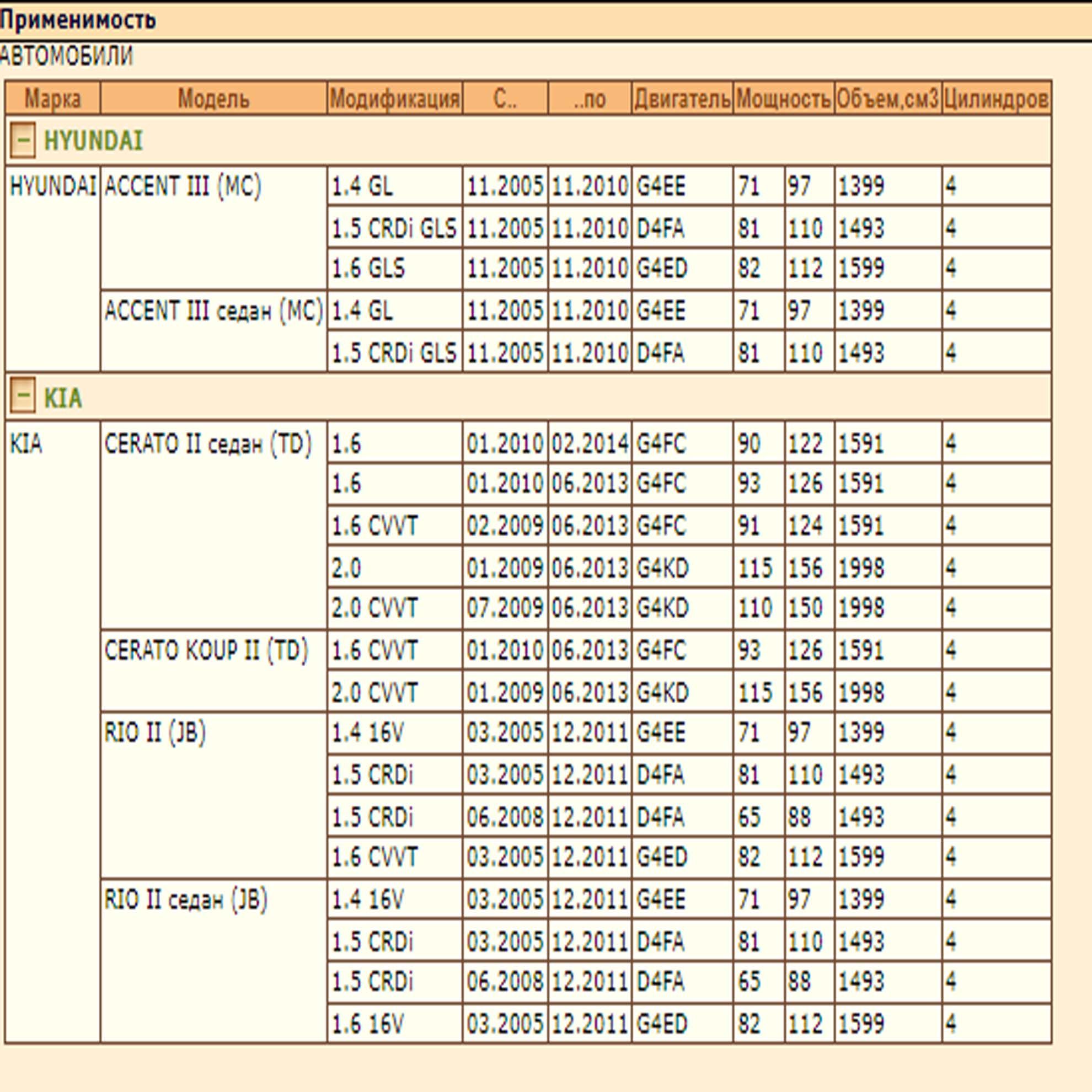
Task: Click 1.4 GL modification under ACCENT III (MC)
Action: 394,186
